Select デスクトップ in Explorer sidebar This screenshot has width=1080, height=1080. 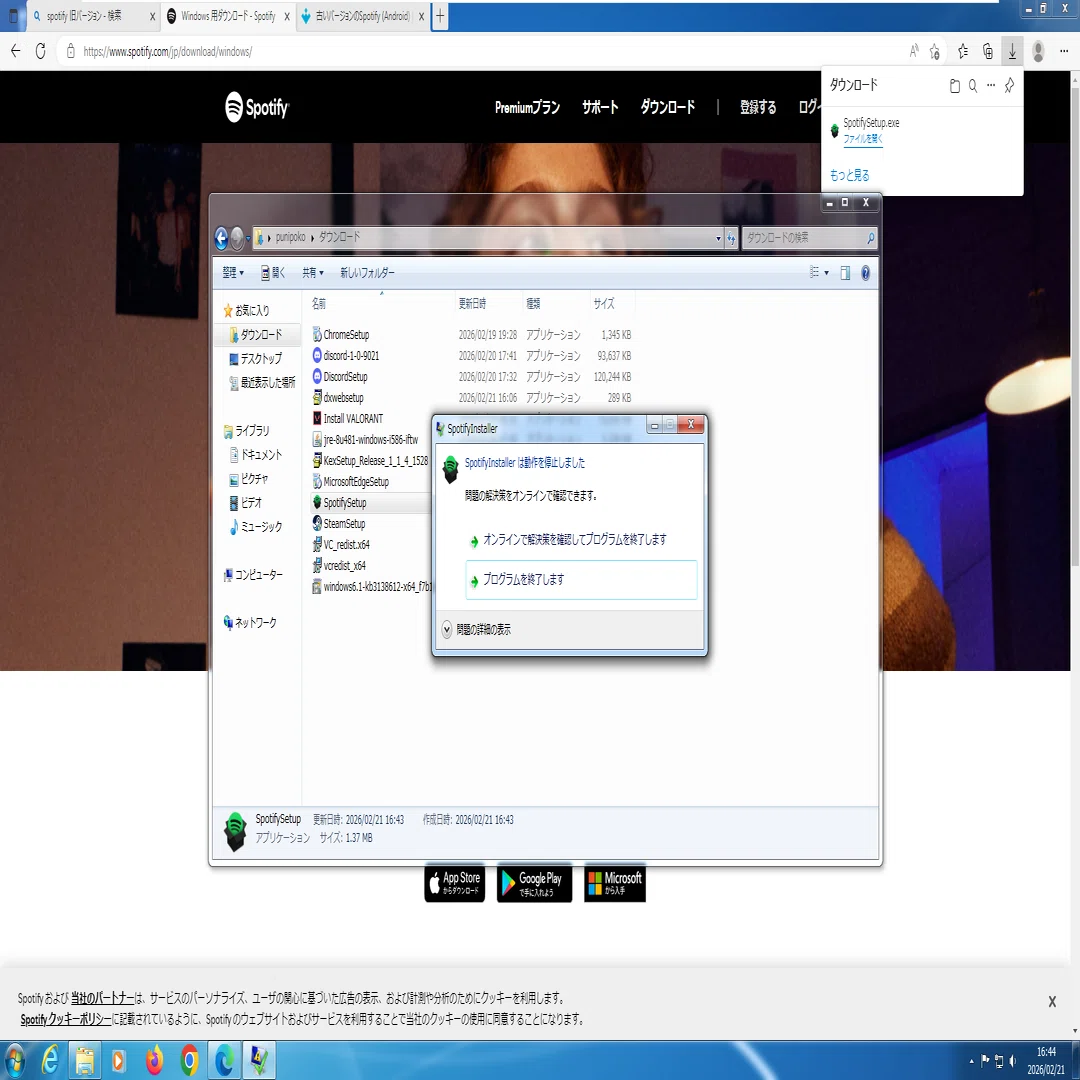256,359
